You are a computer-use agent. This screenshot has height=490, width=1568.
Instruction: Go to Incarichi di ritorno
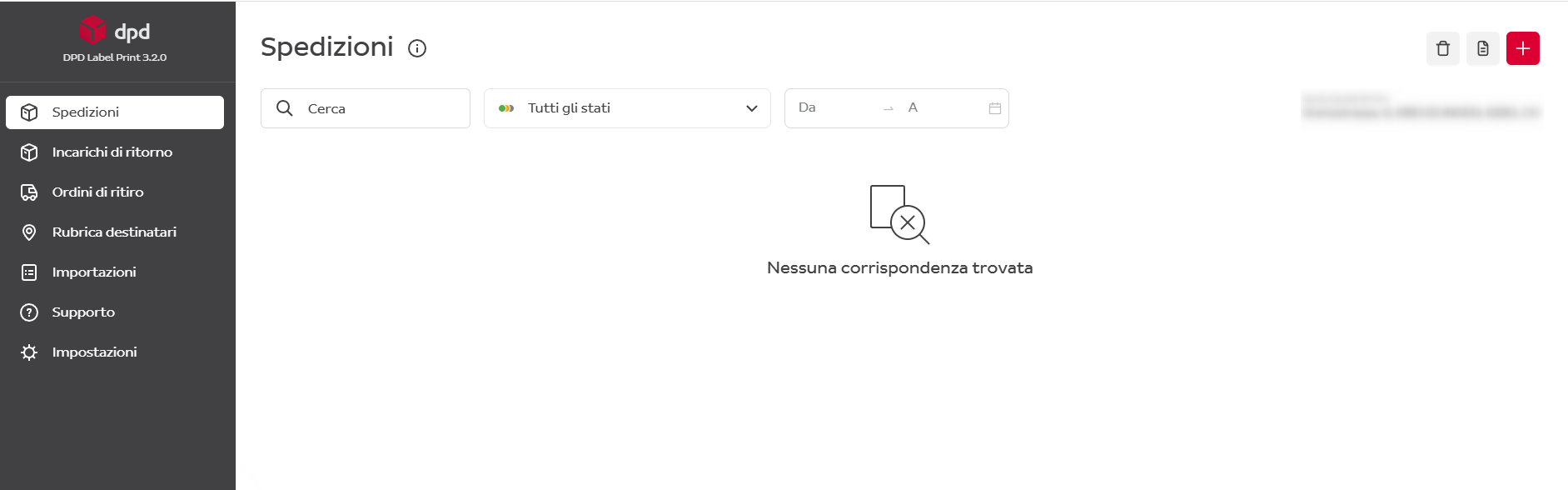pyautogui.click(x=115, y=152)
